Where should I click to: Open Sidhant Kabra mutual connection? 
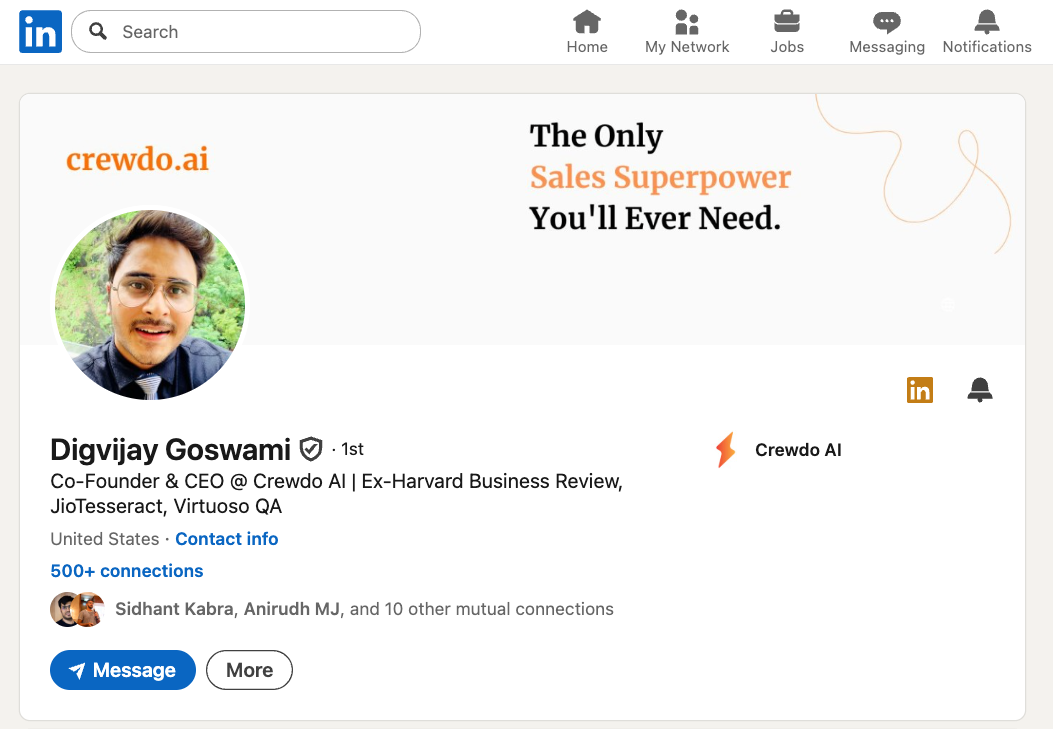click(175, 609)
